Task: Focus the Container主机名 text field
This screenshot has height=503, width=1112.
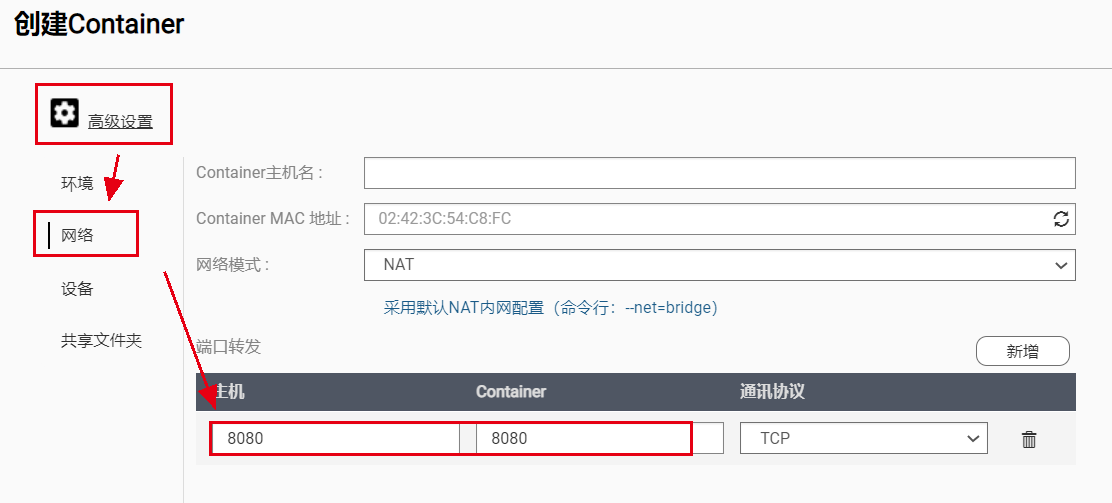Action: click(720, 173)
